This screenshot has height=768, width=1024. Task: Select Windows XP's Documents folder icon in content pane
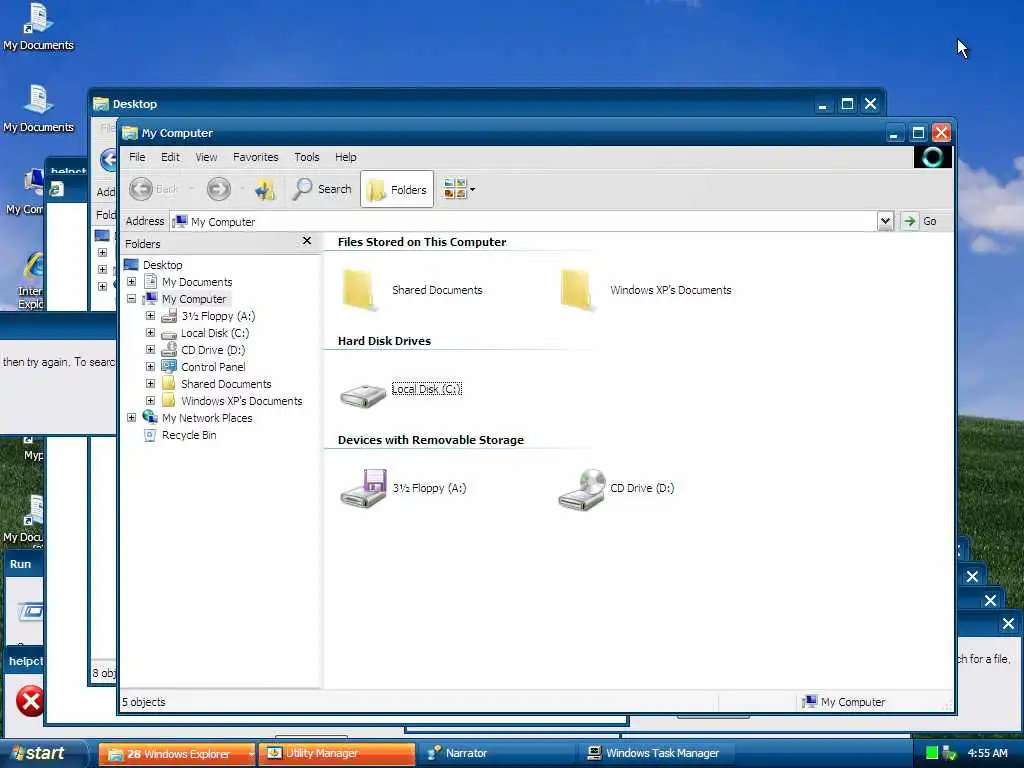pyautogui.click(x=577, y=290)
